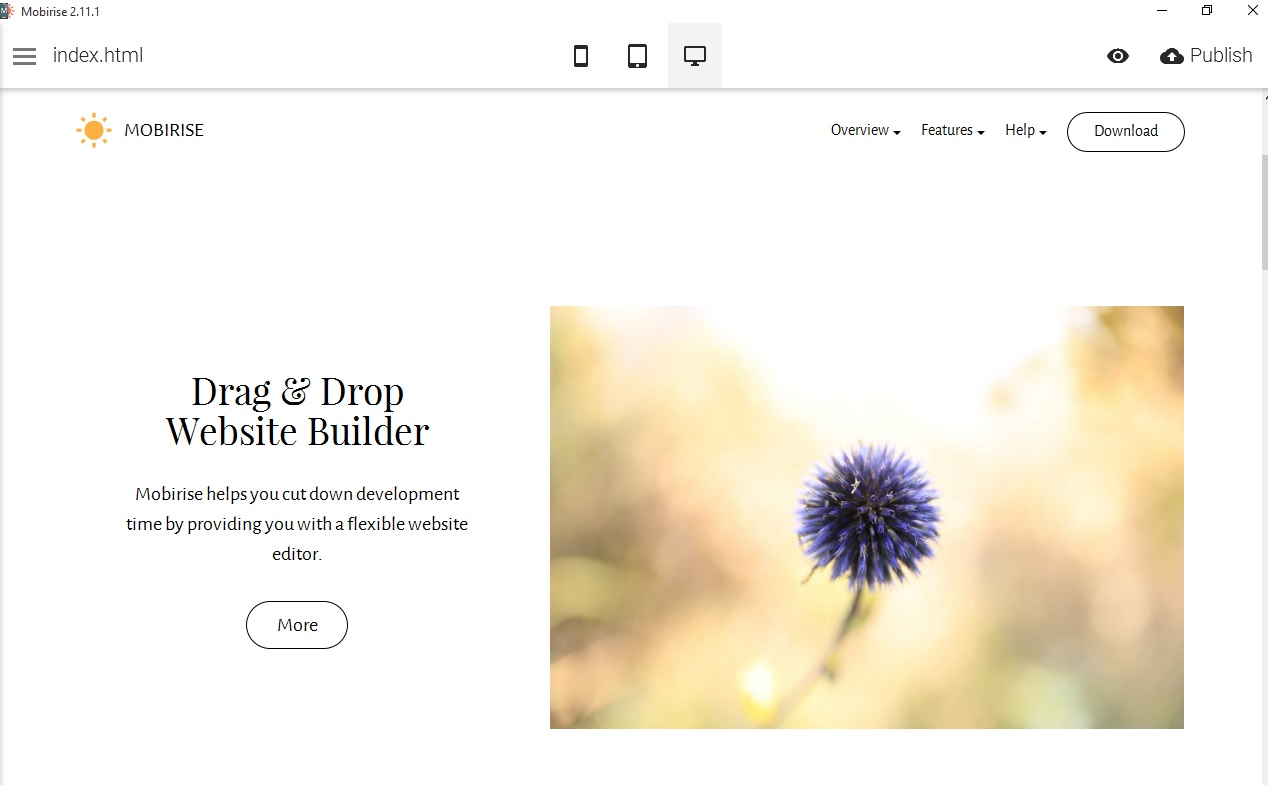
Task: Click the Mobirise sun logo
Action: click(94, 129)
